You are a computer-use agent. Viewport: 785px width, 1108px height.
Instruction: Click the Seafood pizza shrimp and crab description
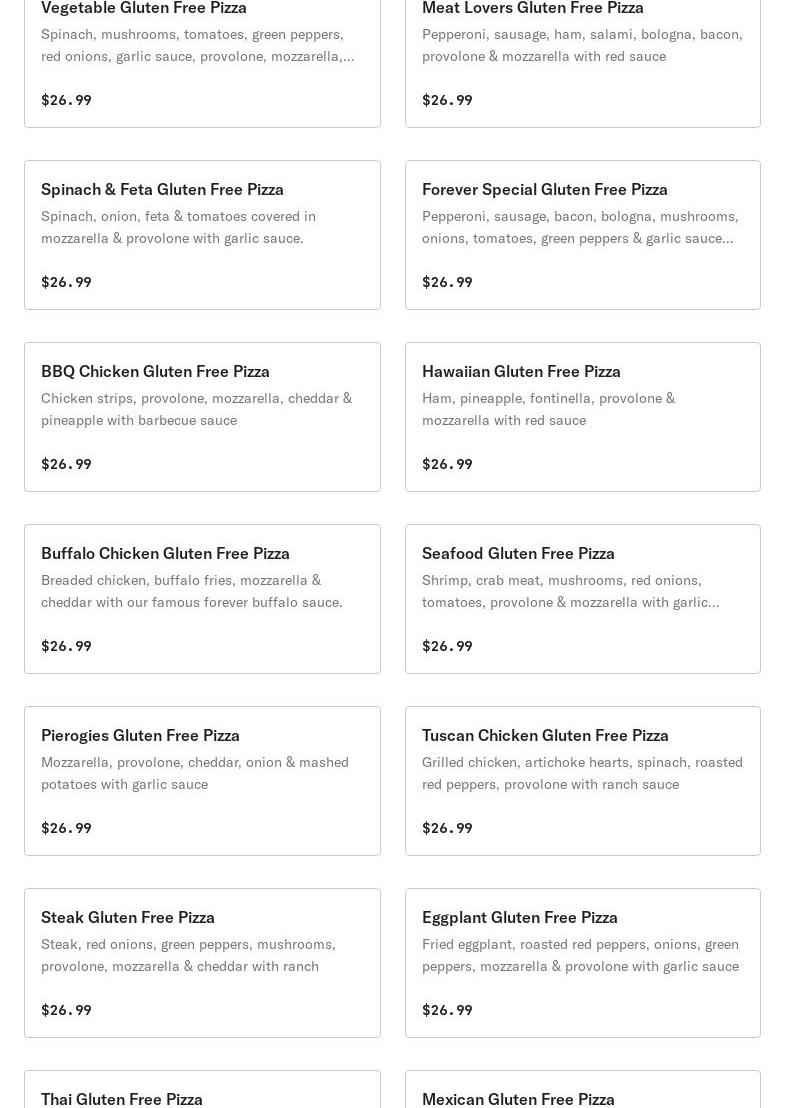coord(570,591)
